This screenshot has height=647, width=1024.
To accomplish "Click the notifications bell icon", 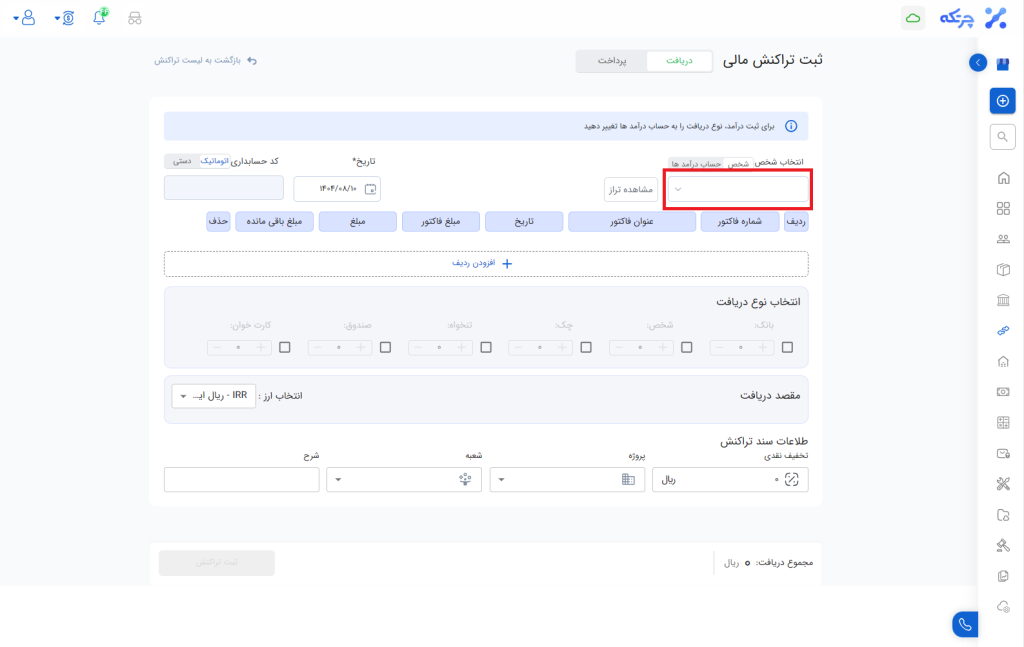I will (99, 18).
